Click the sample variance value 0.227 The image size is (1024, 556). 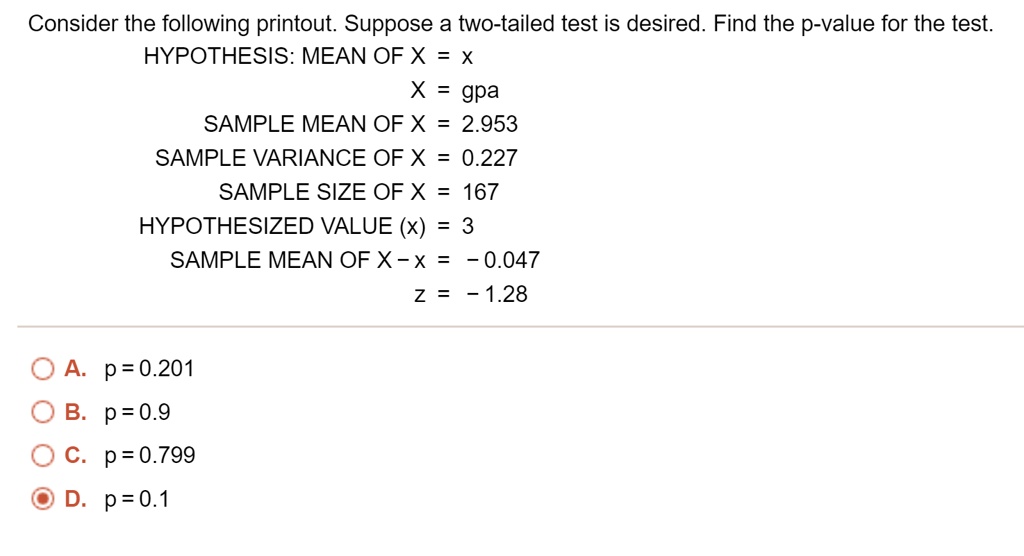[490, 158]
